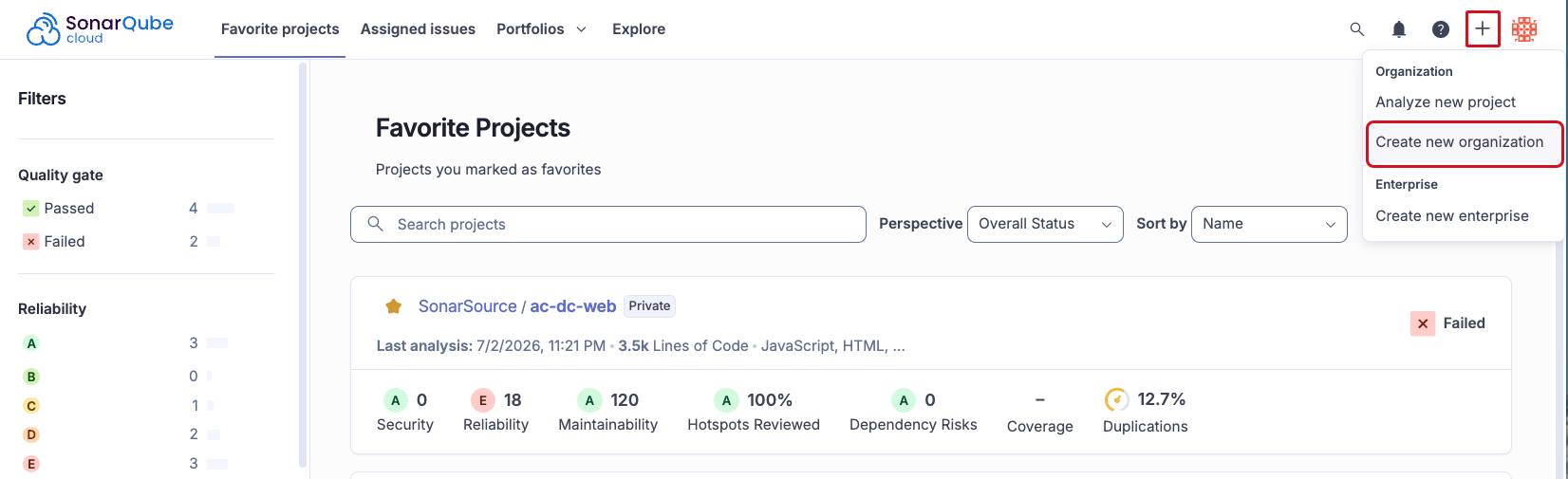Go to Assigned issues tab
The width and height of the screenshot is (1568, 479).
click(418, 29)
